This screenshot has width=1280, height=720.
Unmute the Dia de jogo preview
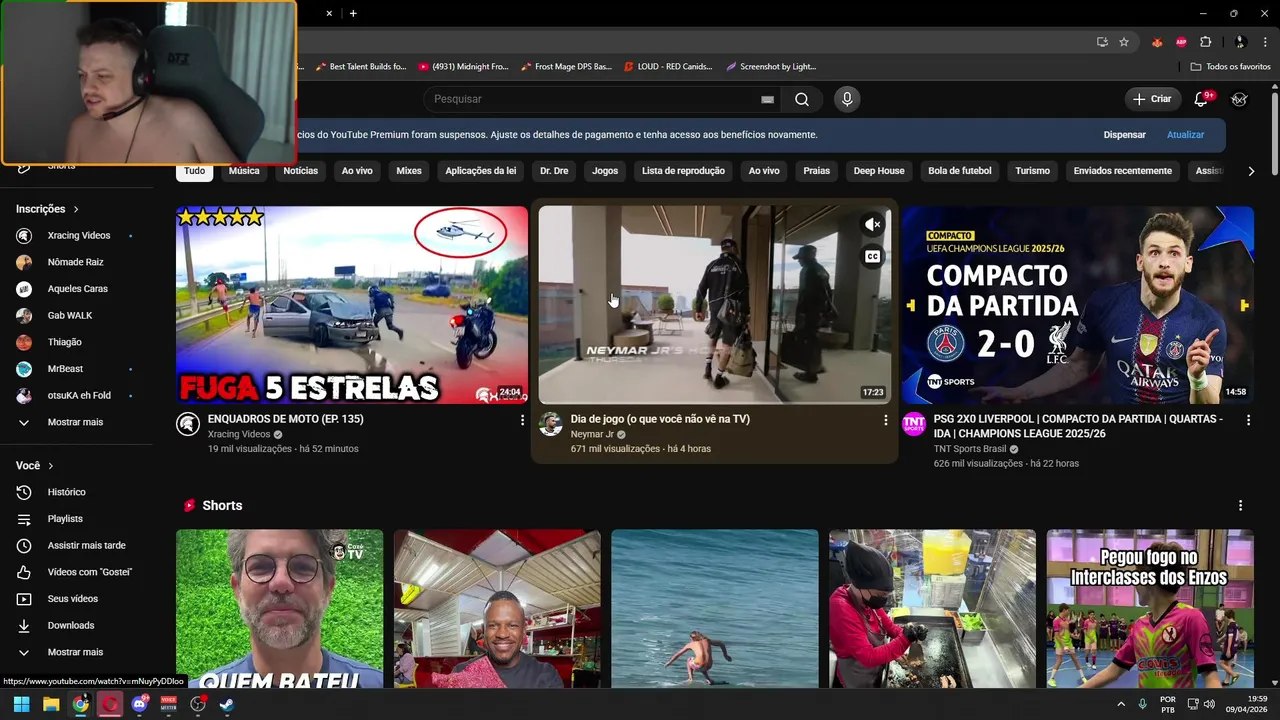(873, 225)
